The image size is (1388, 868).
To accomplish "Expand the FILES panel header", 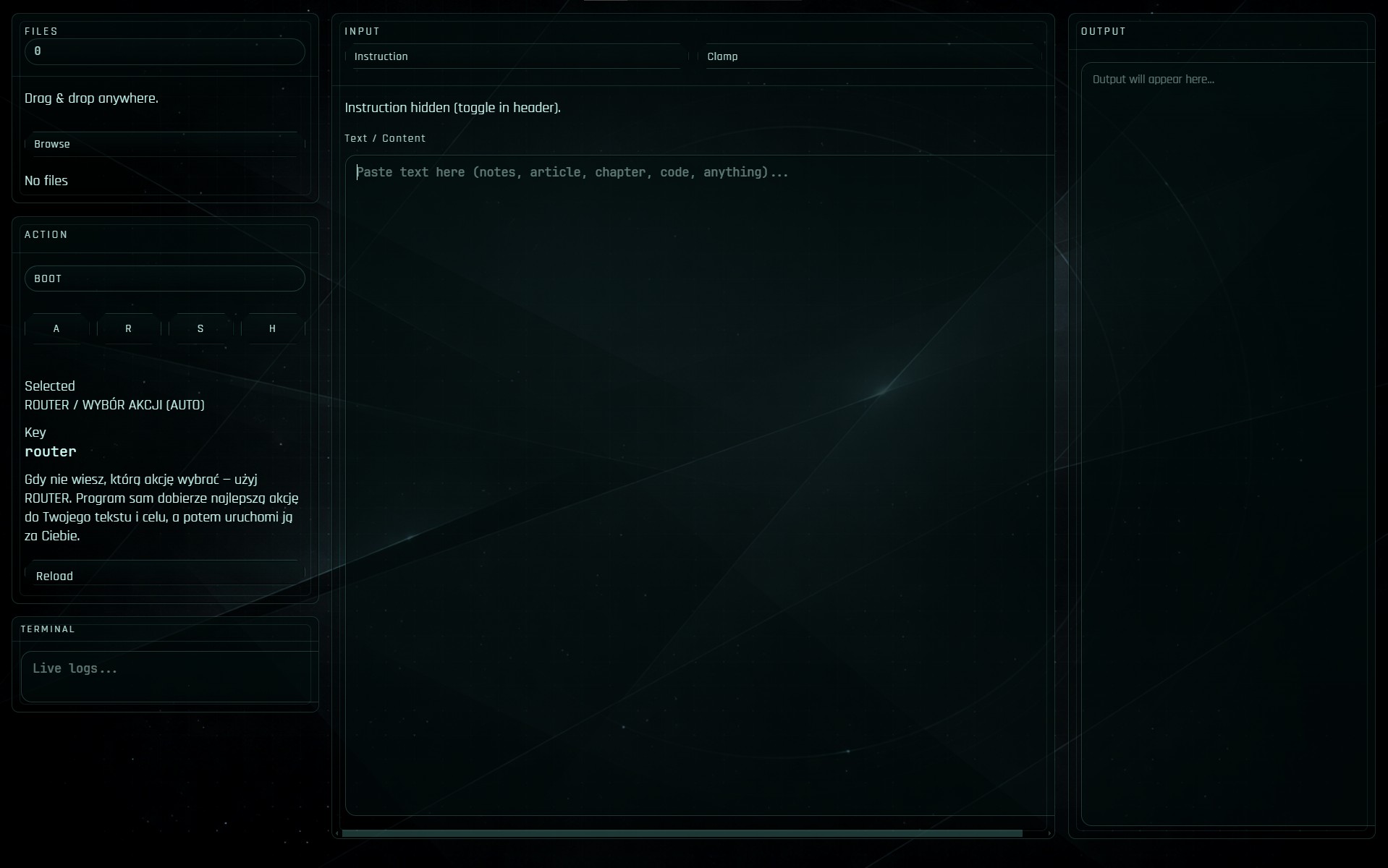I will (x=41, y=31).
